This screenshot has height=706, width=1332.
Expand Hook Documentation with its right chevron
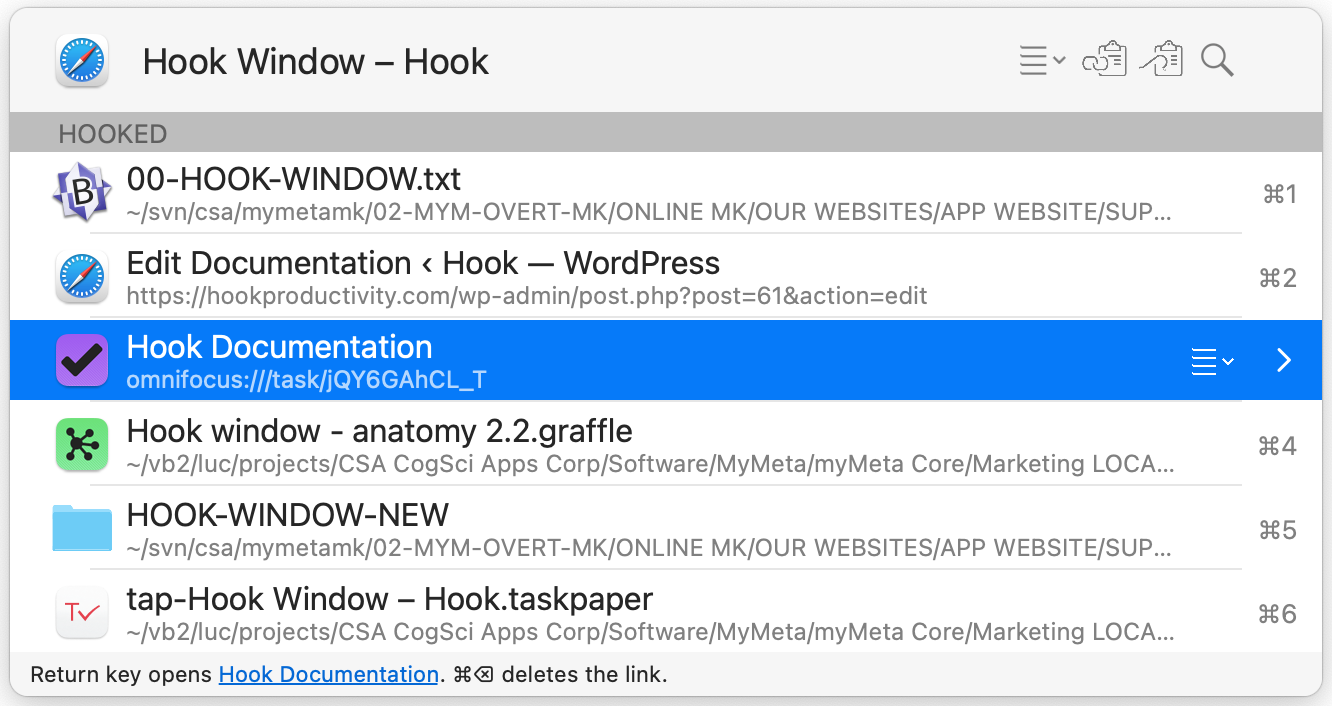pyautogui.click(x=1283, y=361)
